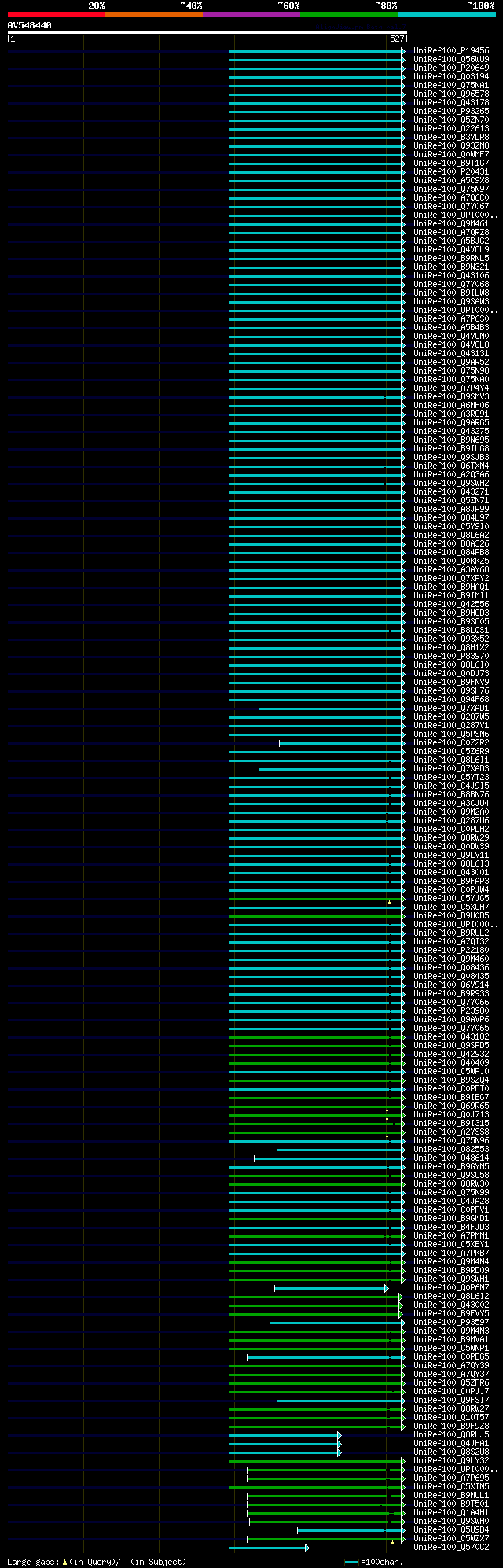Select hit UniRef100_P22180
Viewport: 503px width, 1568px height.
tap(451, 950)
